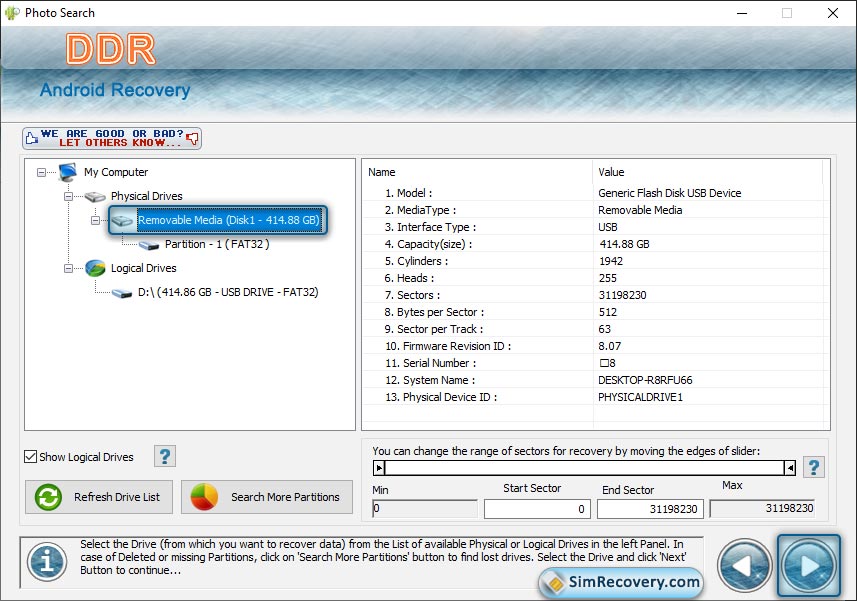Click the Physical Drives disk icon
The height and width of the screenshot is (601, 857).
click(95, 196)
